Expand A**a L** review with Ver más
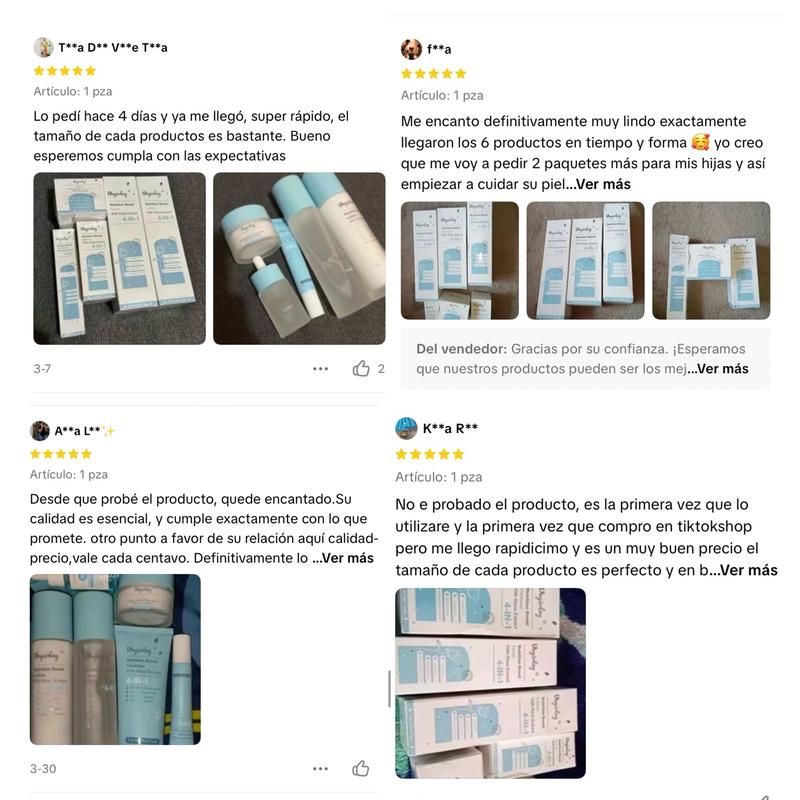This screenshot has width=800, height=800. (x=343, y=558)
